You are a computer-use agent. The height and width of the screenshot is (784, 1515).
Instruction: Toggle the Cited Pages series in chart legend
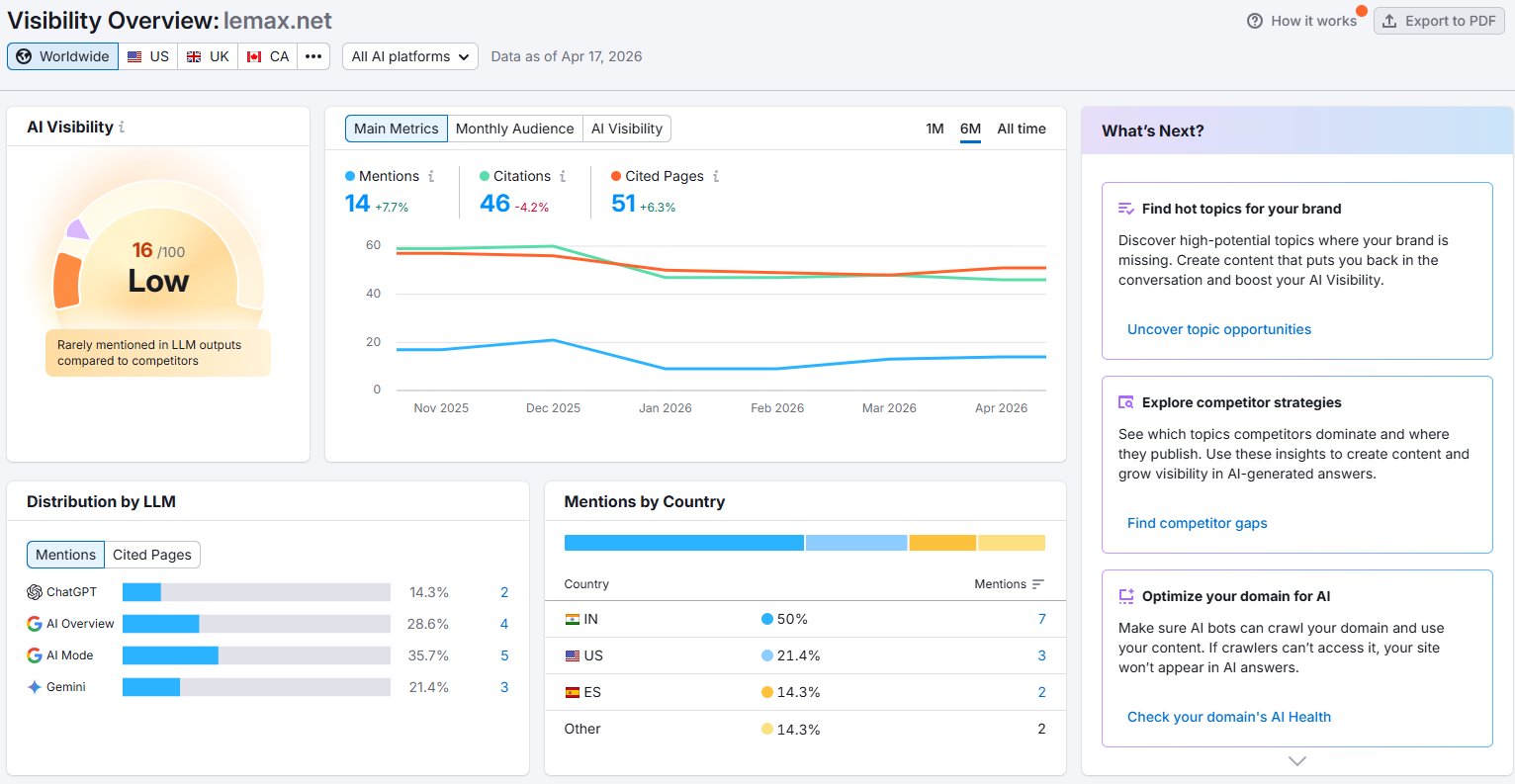click(658, 176)
